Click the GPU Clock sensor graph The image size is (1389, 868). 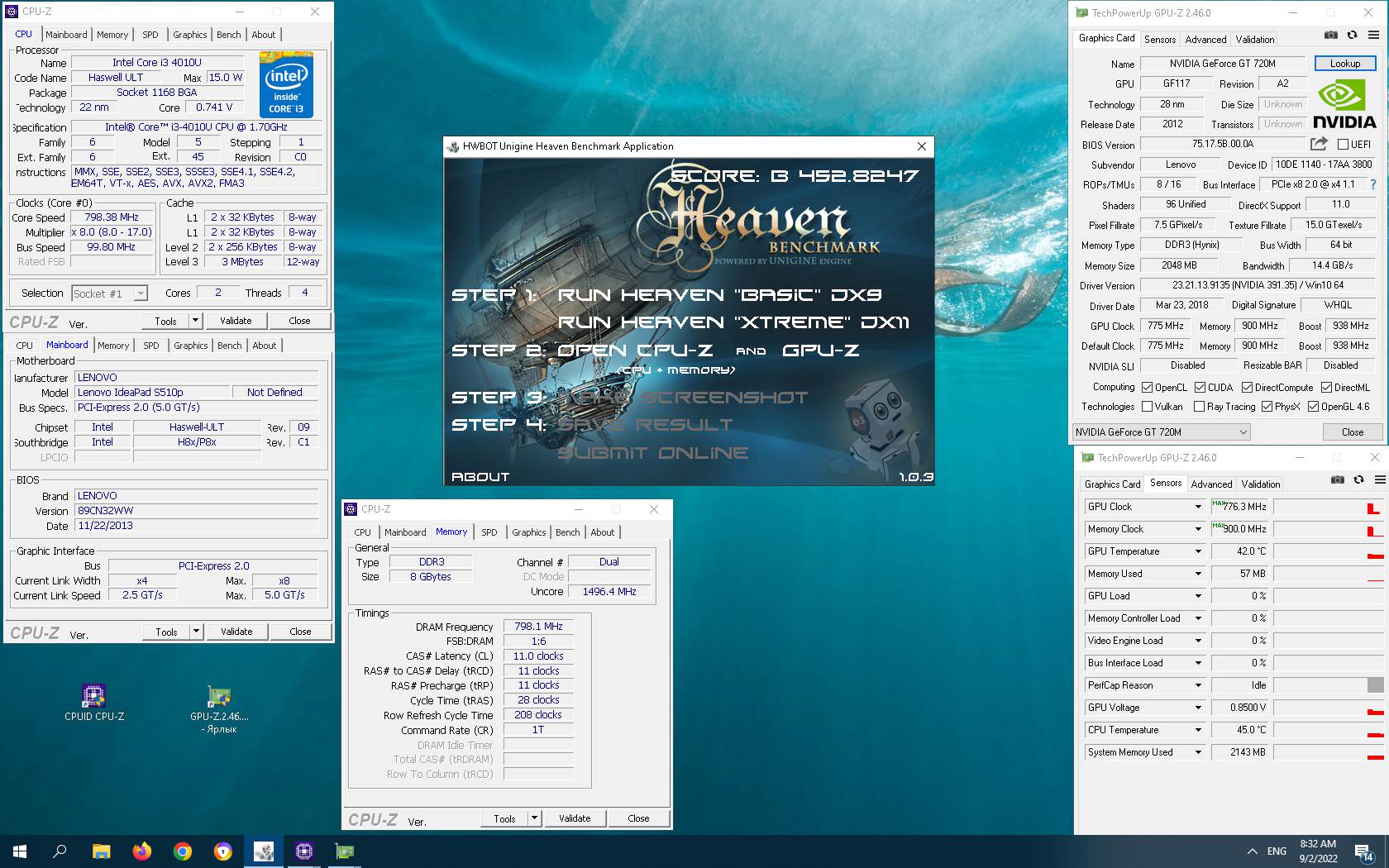[x=1329, y=507]
